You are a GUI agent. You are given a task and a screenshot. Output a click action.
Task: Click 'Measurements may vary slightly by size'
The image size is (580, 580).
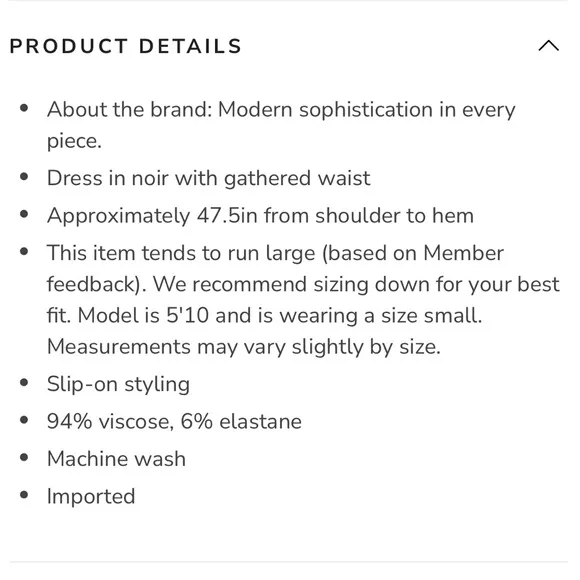244,347
